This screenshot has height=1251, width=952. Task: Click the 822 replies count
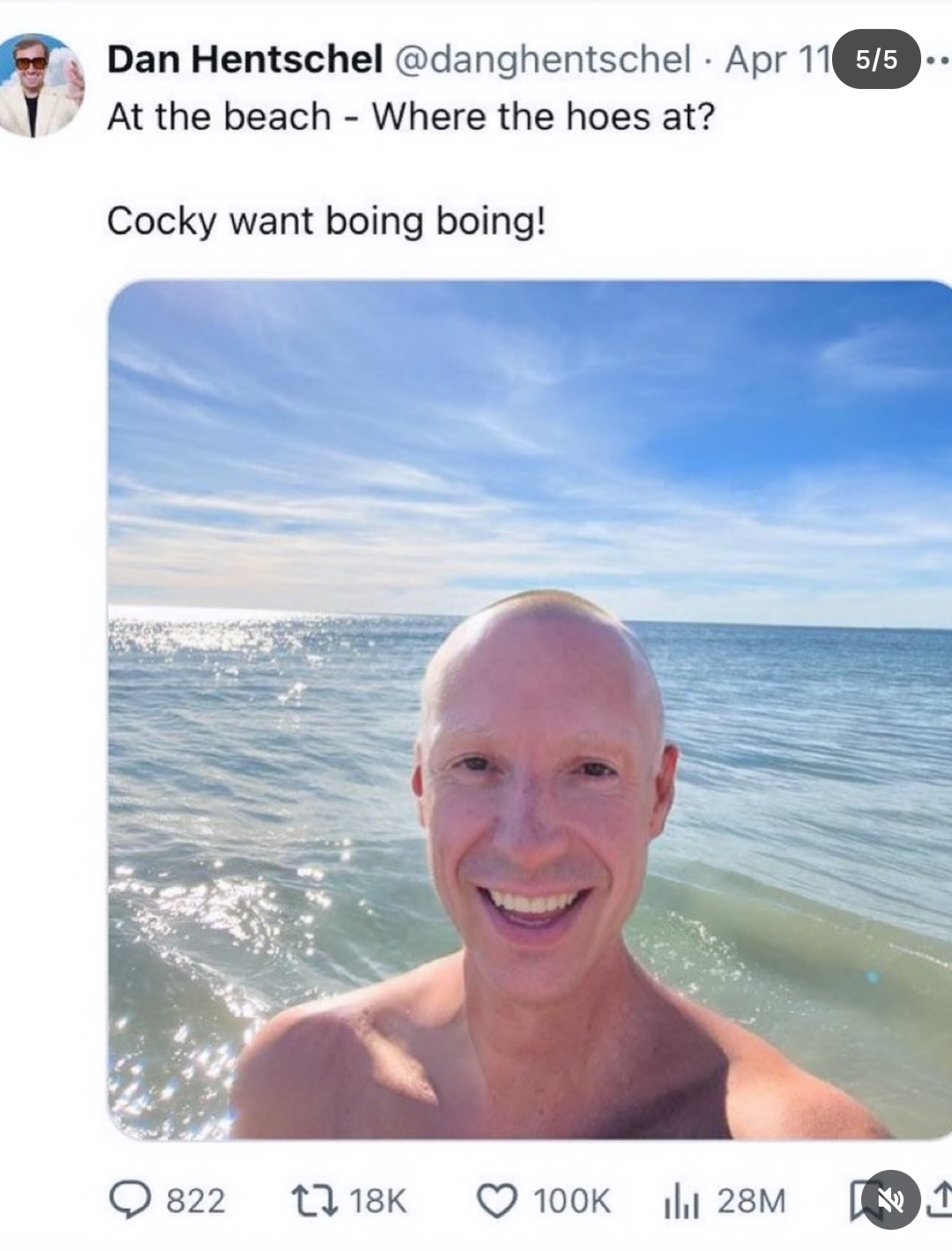tap(196, 1201)
